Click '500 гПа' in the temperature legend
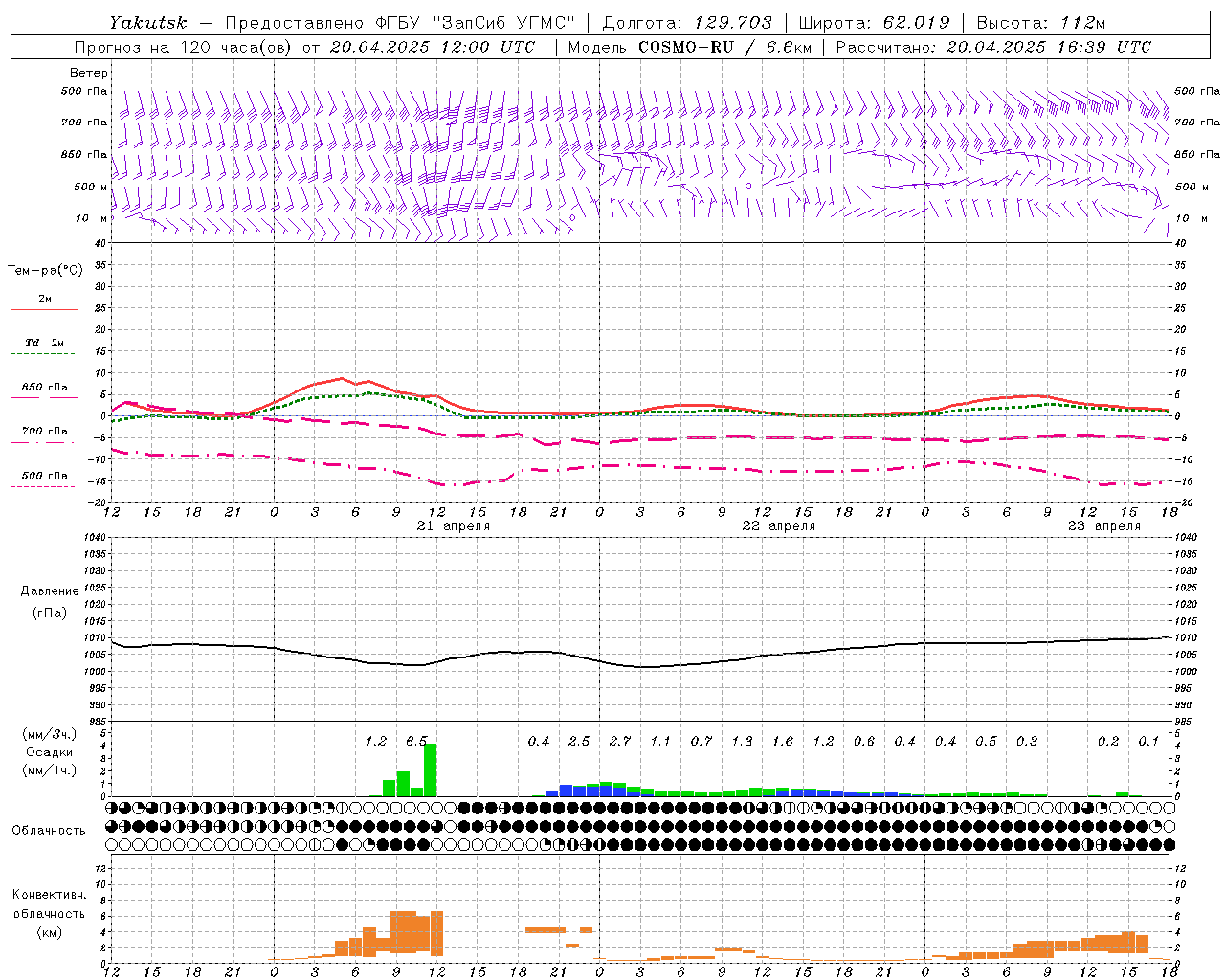 click(x=45, y=476)
